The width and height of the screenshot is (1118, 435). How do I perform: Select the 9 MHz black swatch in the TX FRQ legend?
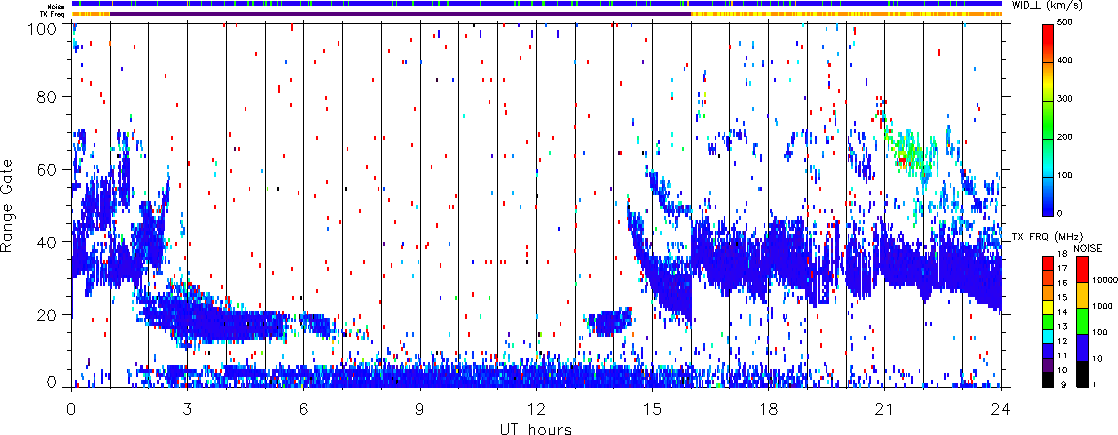[x=1046, y=381]
